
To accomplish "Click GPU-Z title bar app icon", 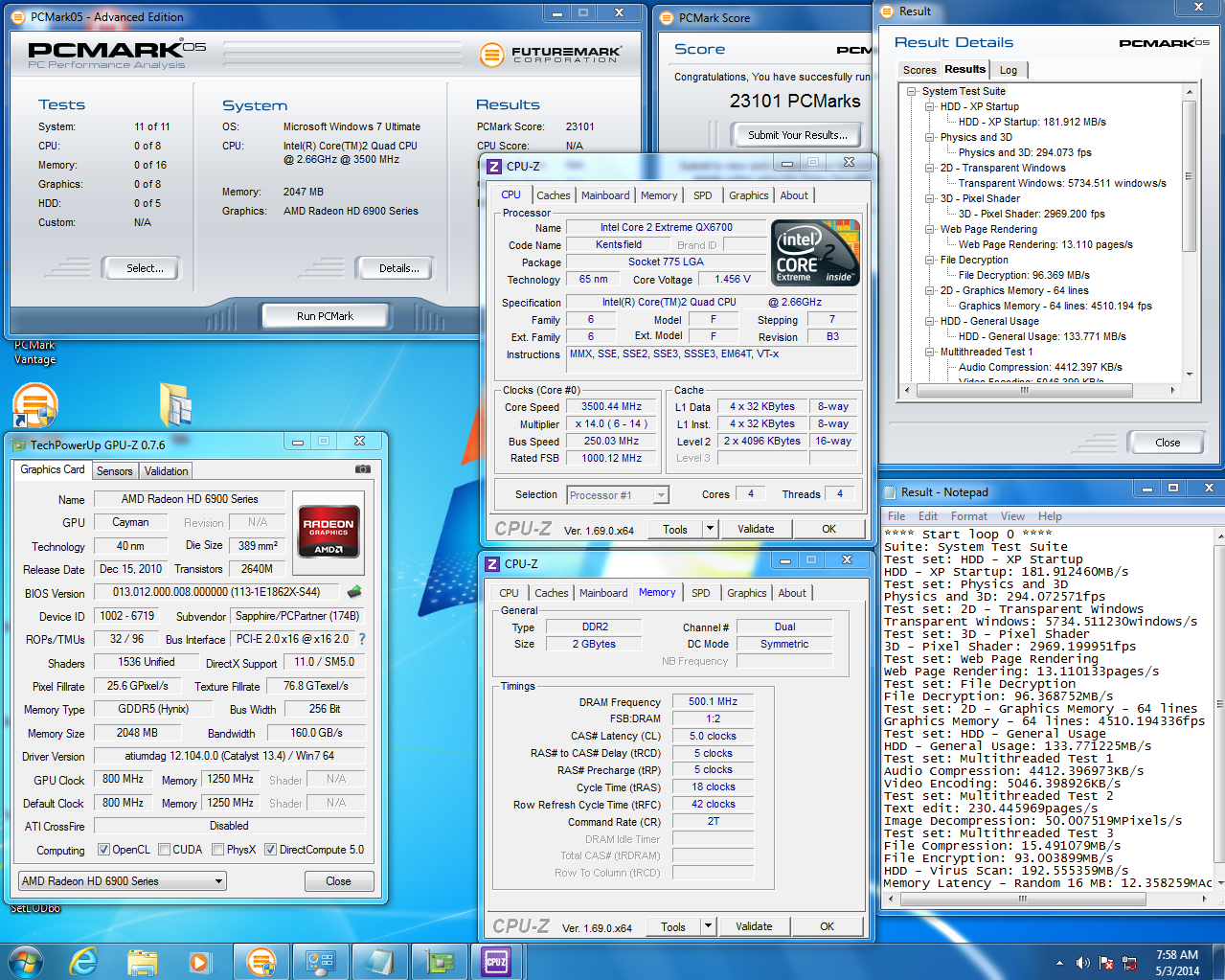I will coord(19,444).
